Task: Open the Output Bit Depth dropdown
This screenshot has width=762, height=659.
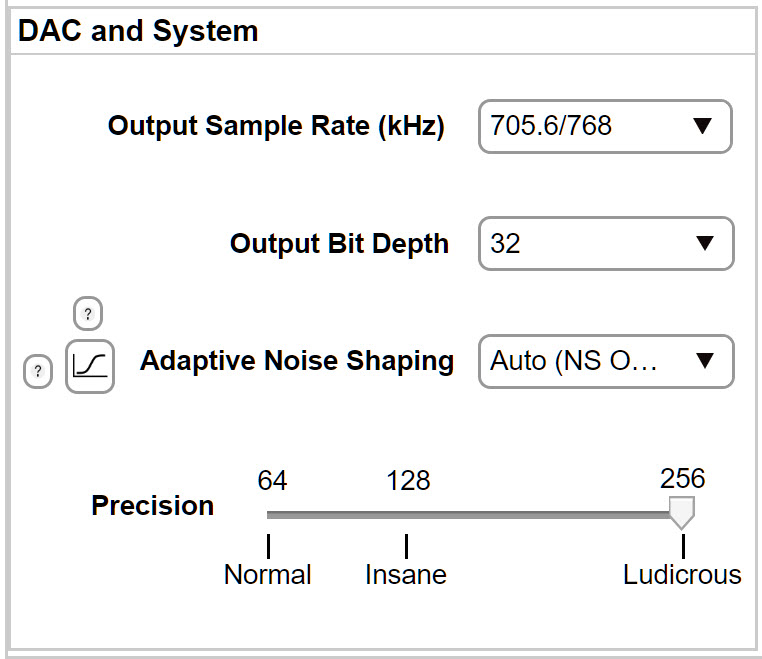Action: (606, 243)
